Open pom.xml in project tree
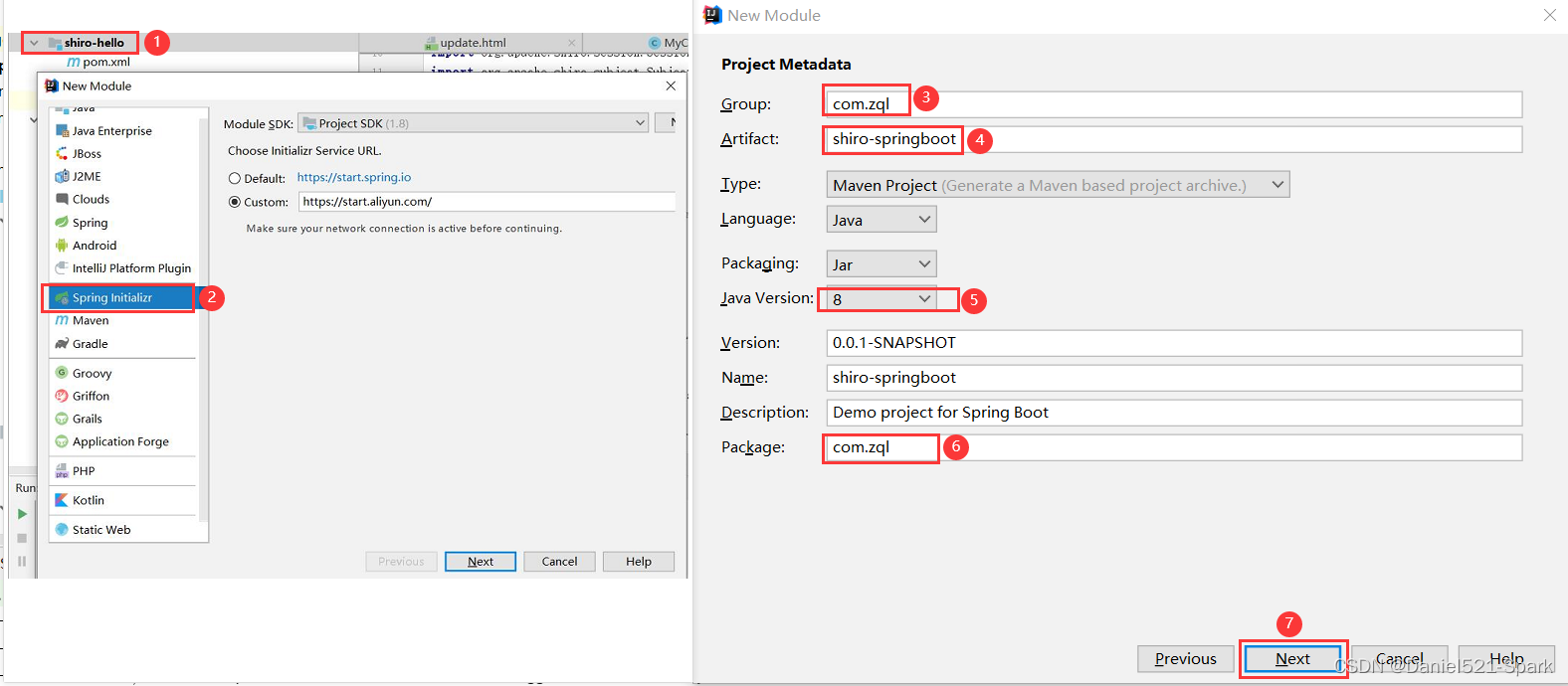Screen dimensions: 1568x686 point(98,62)
